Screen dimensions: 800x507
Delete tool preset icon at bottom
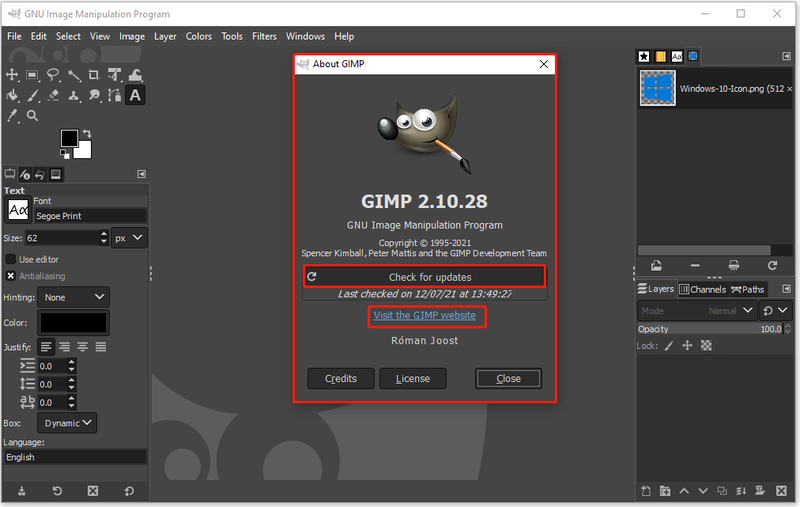(93, 491)
